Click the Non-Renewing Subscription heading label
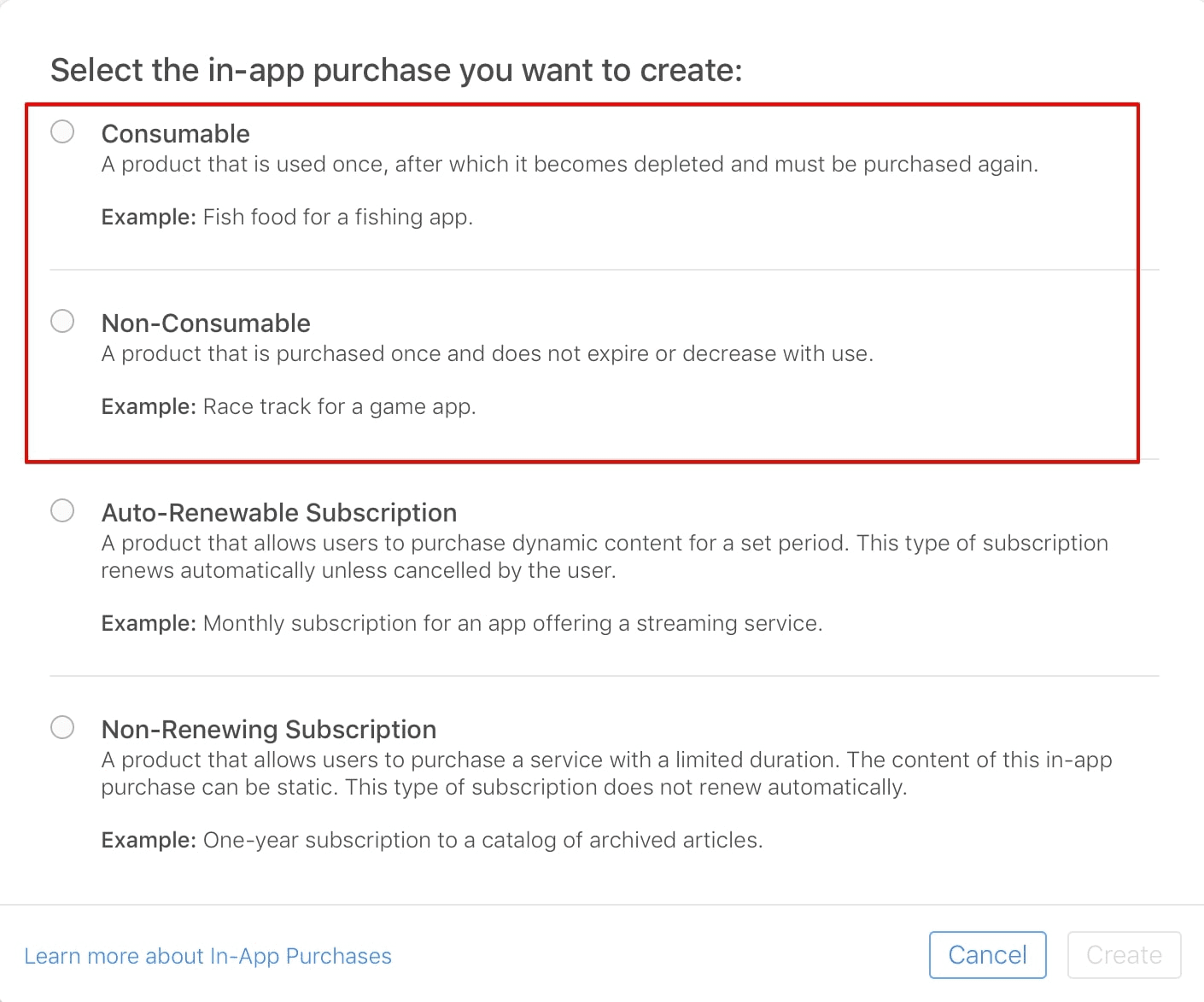 268,730
